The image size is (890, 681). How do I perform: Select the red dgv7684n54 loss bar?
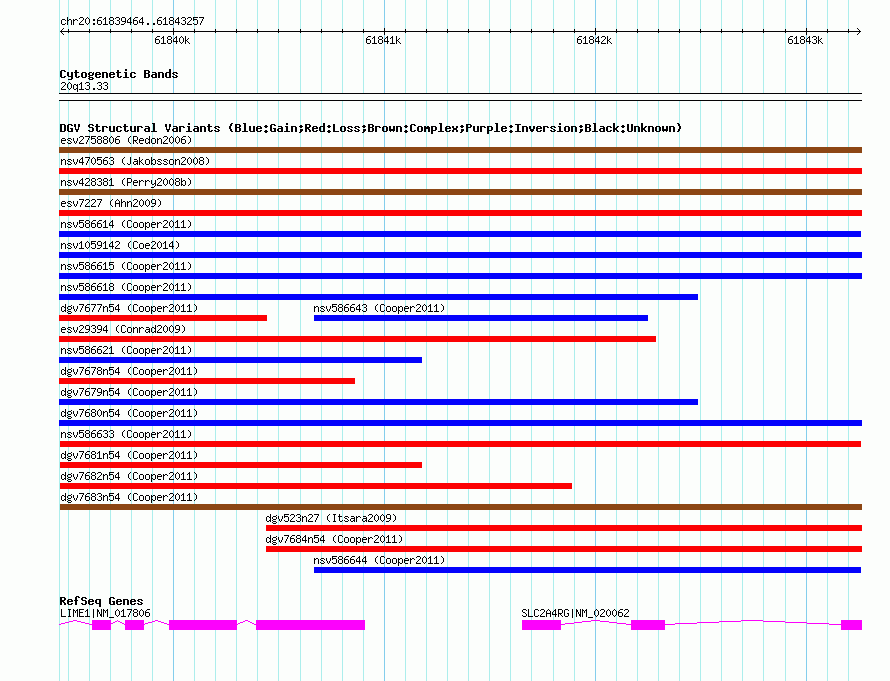(x=564, y=549)
